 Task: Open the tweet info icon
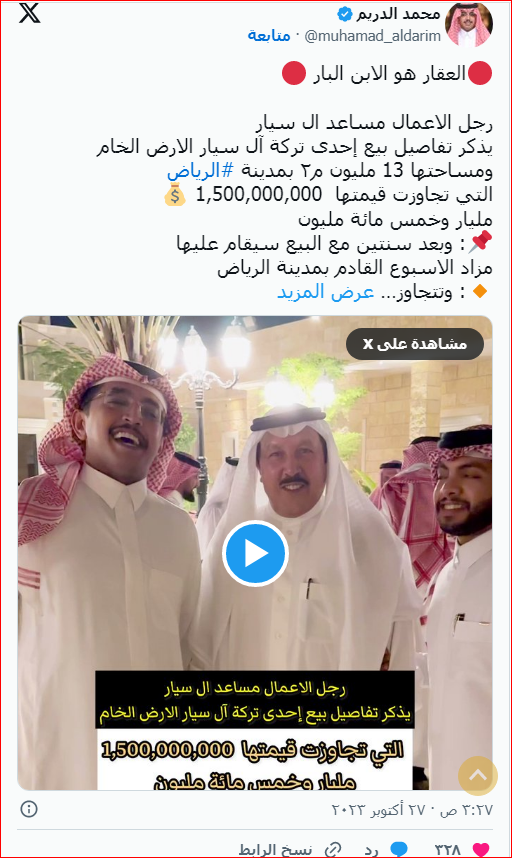[x=28, y=809]
